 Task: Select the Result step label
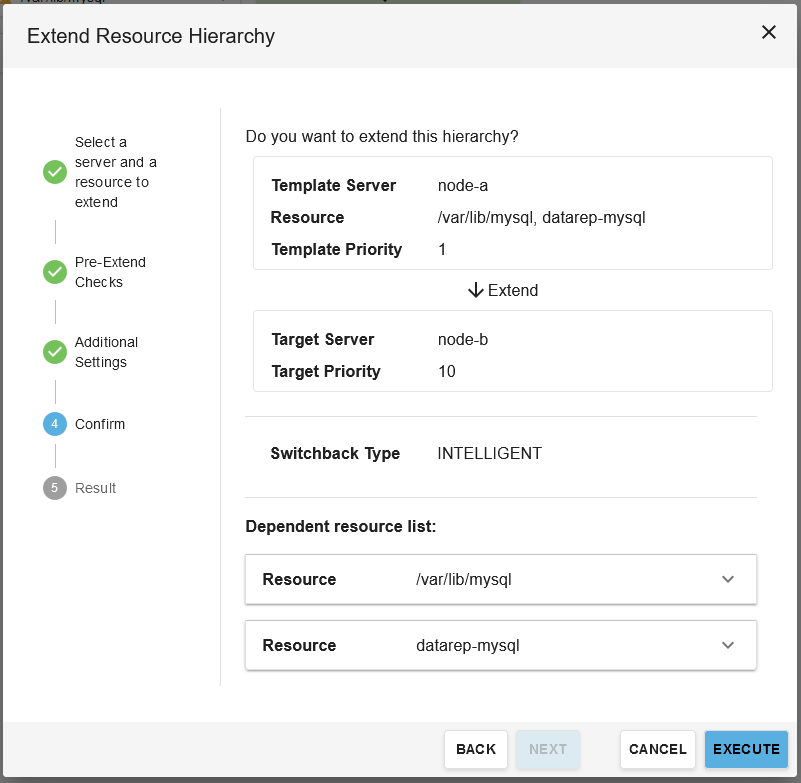click(96, 488)
